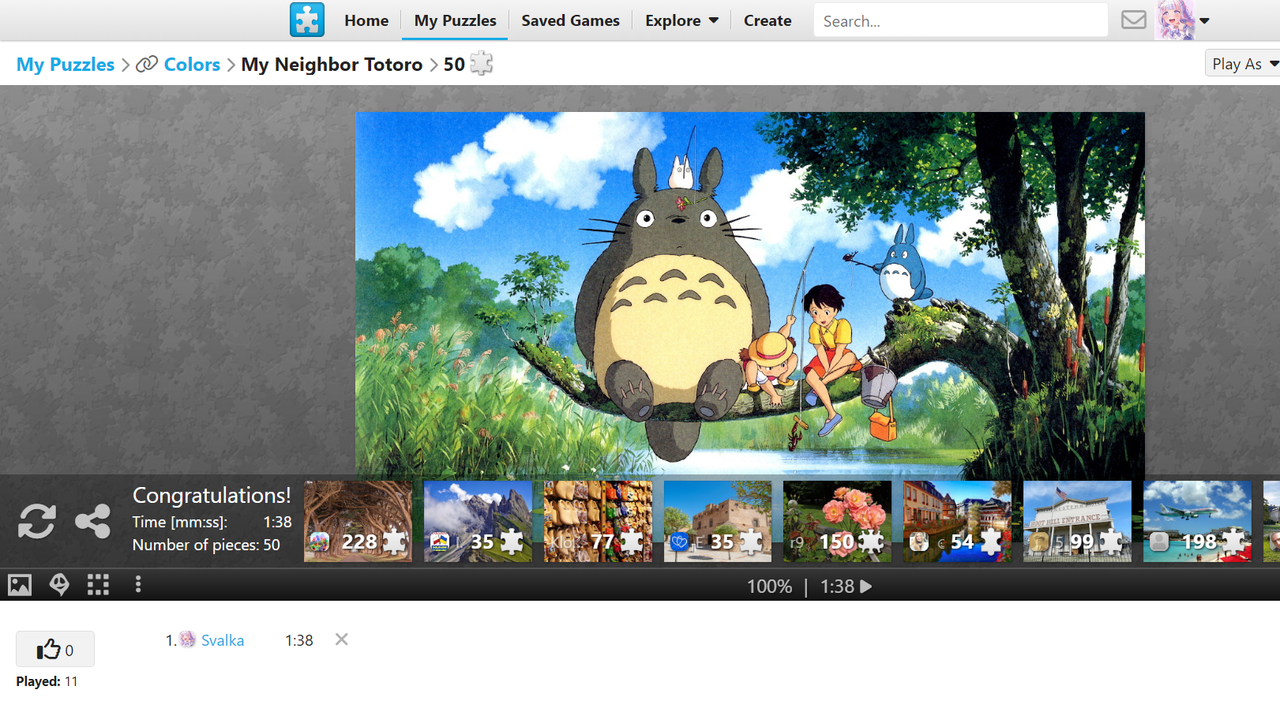The image size is (1280, 708).
Task: Click the puzzle piece icon next to 50
Action: (482, 64)
